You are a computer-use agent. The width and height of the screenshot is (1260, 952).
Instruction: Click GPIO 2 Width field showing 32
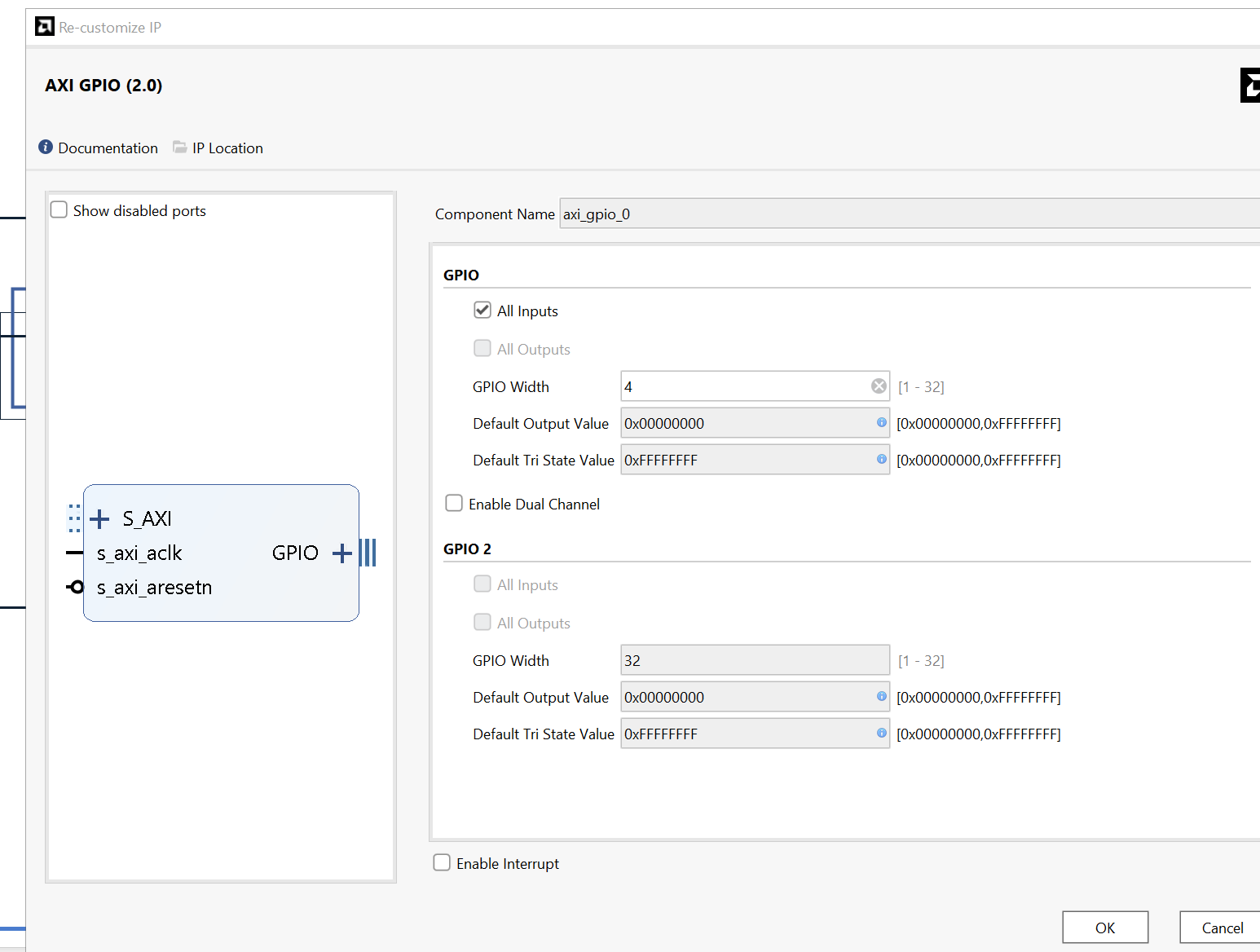pyautogui.click(x=755, y=660)
